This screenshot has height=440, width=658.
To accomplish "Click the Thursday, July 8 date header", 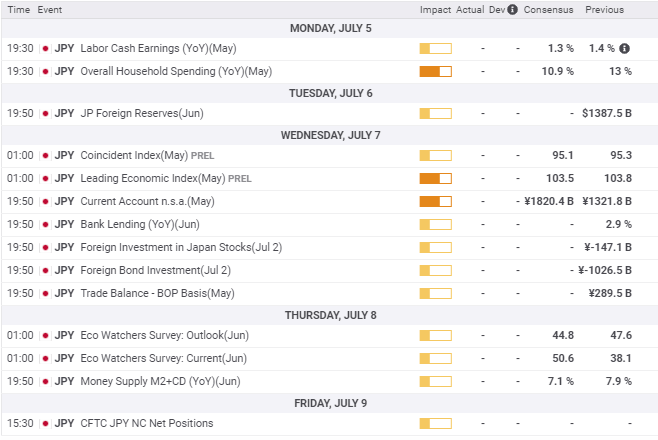I will [328, 315].
